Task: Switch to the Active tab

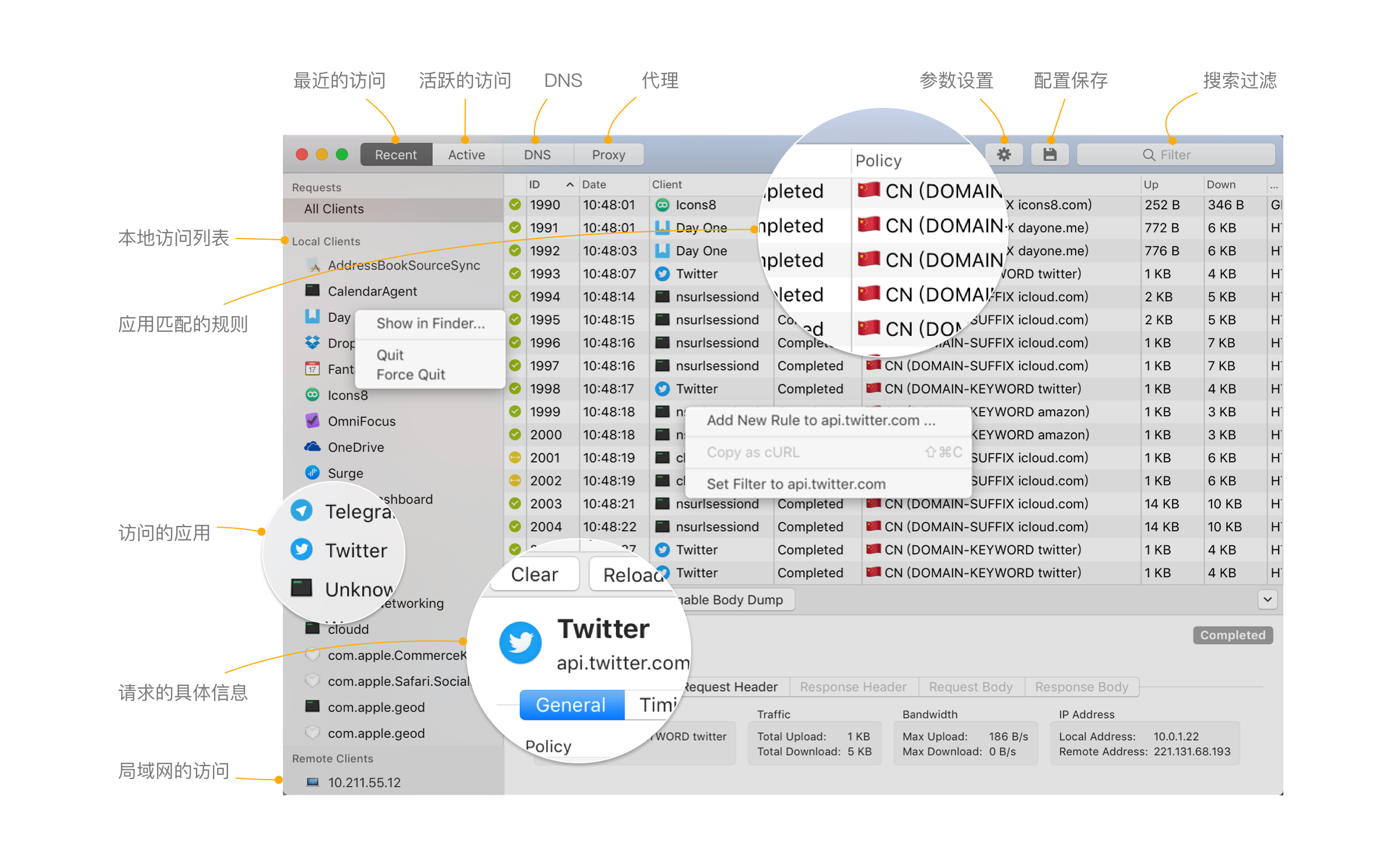Action: (x=467, y=155)
